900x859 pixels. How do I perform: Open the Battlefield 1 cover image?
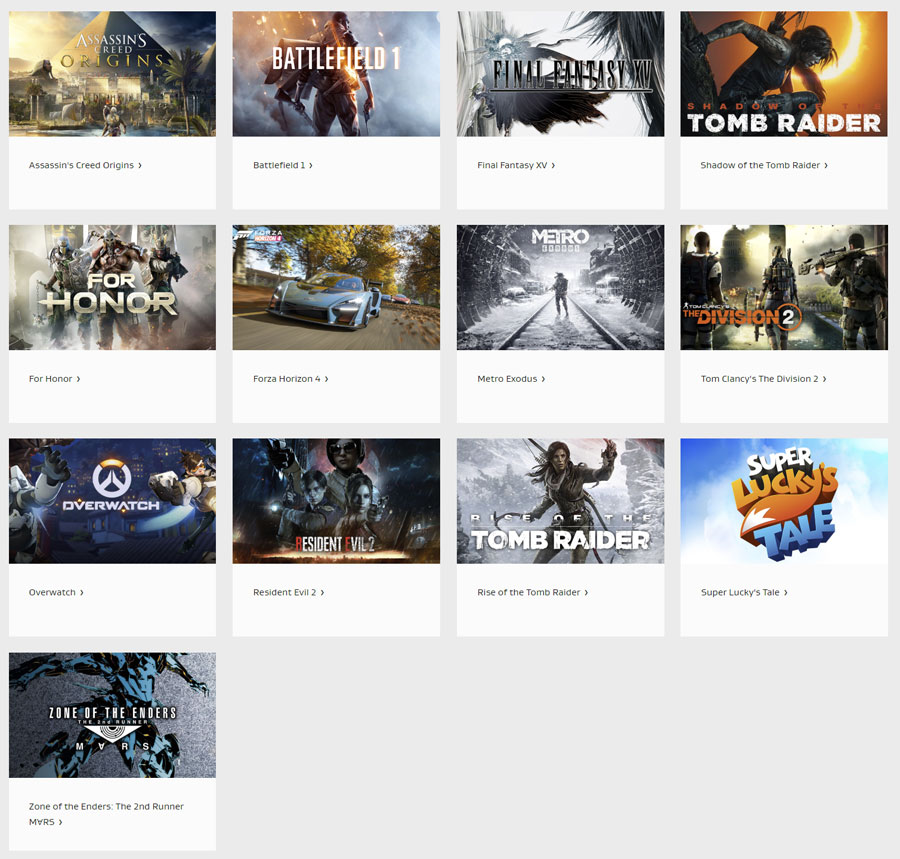pyautogui.click(x=336, y=74)
